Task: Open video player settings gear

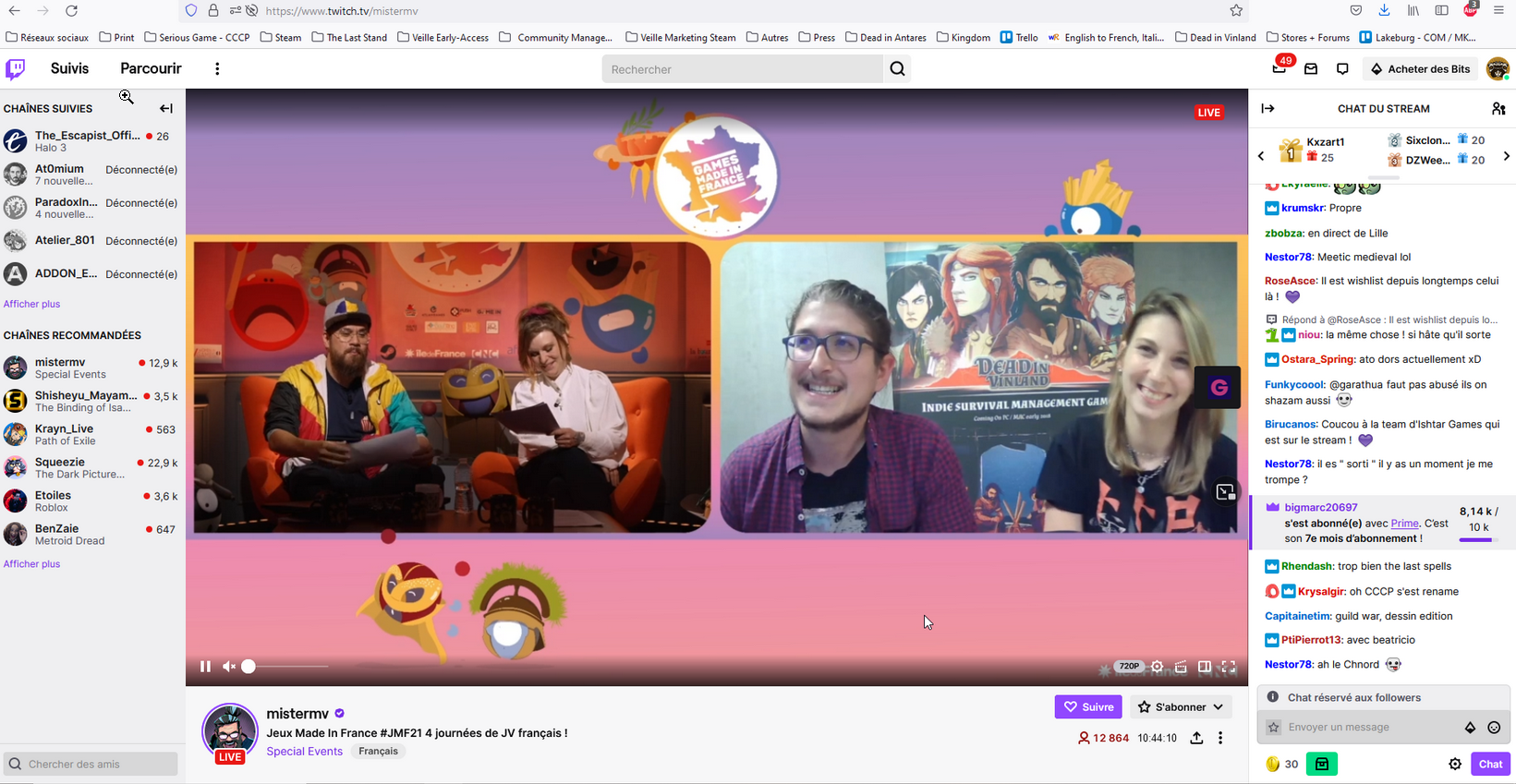Action: 1157,667
